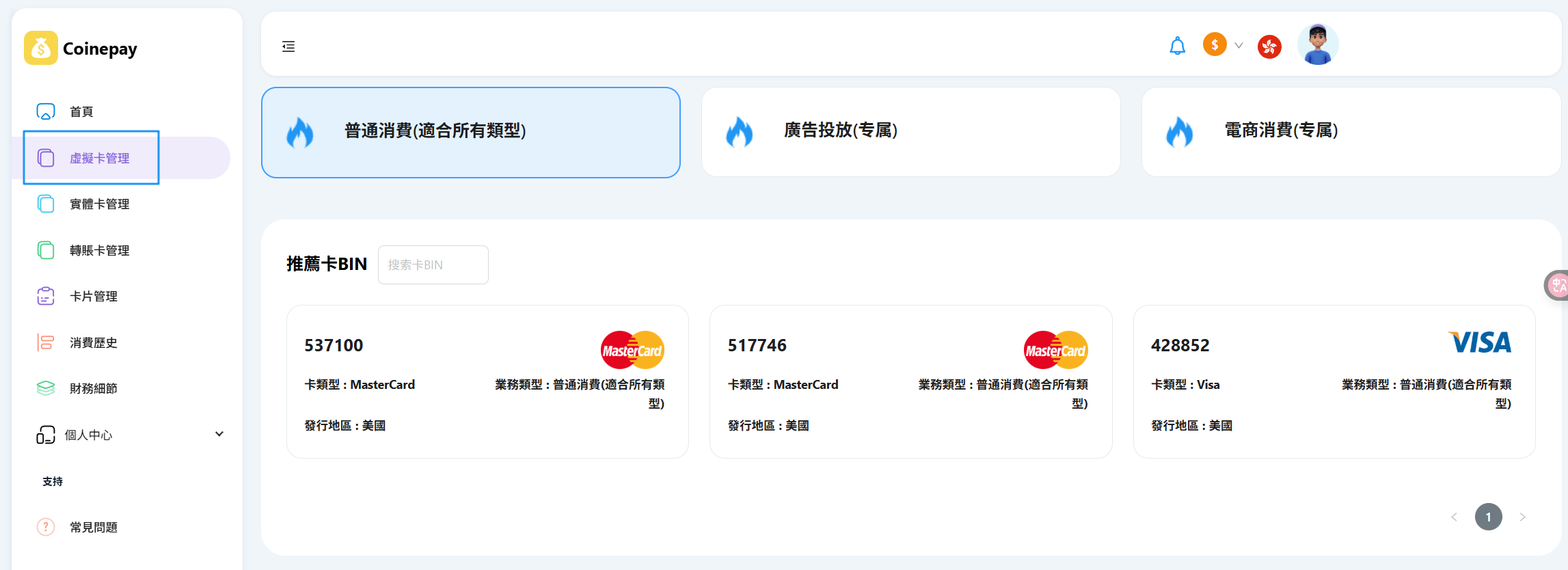Click the notification bell icon
Viewport: 1568px width, 570px height.
(x=1177, y=46)
